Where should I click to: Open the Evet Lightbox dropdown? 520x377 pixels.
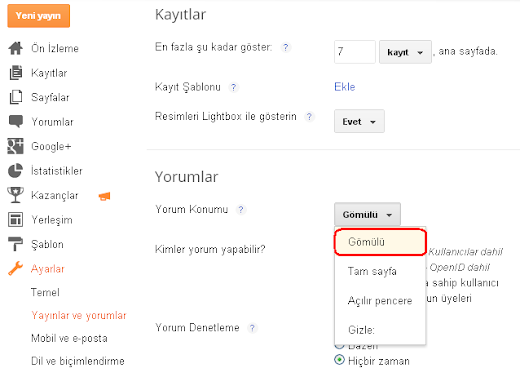pos(359,121)
